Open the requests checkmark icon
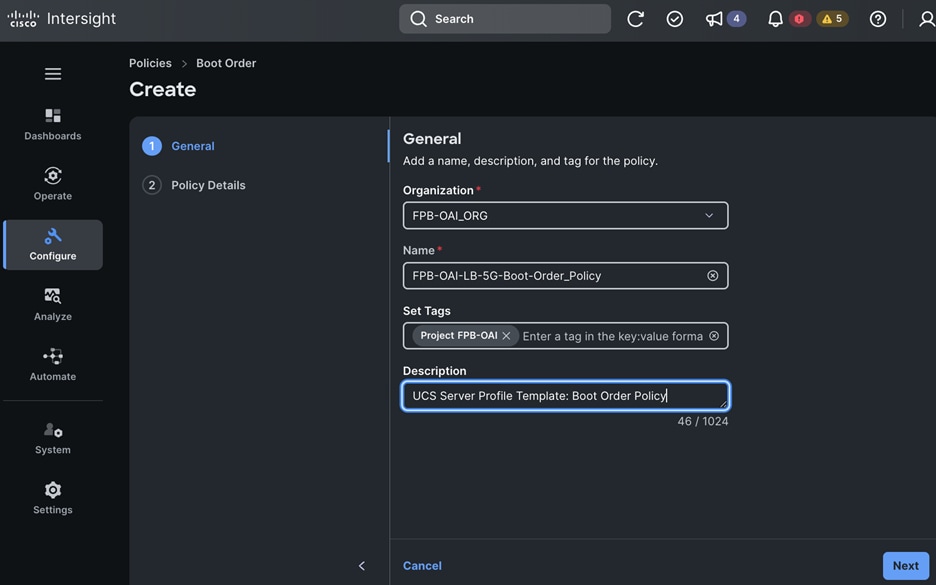Image resolution: width=936 pixels, height=585 pixels. (x=675, y=19)
